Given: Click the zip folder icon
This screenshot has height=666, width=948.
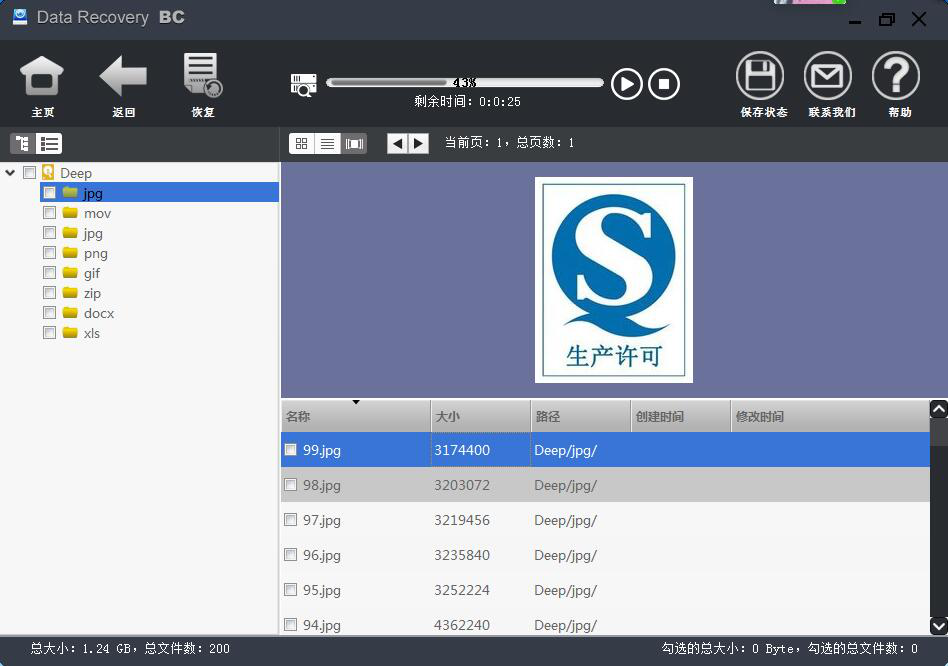Looking at the screenshot, I should pos(70,293).
